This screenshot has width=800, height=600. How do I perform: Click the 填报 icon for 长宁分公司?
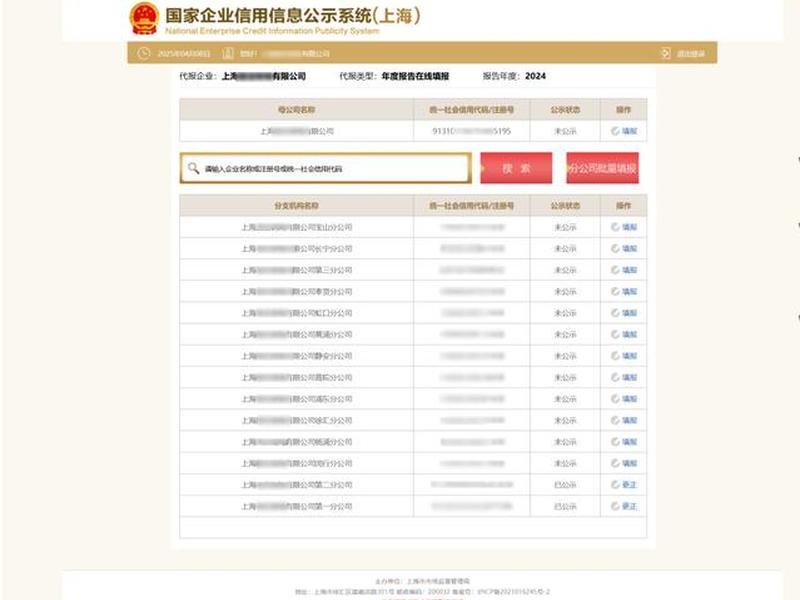[x=615, y=248]
